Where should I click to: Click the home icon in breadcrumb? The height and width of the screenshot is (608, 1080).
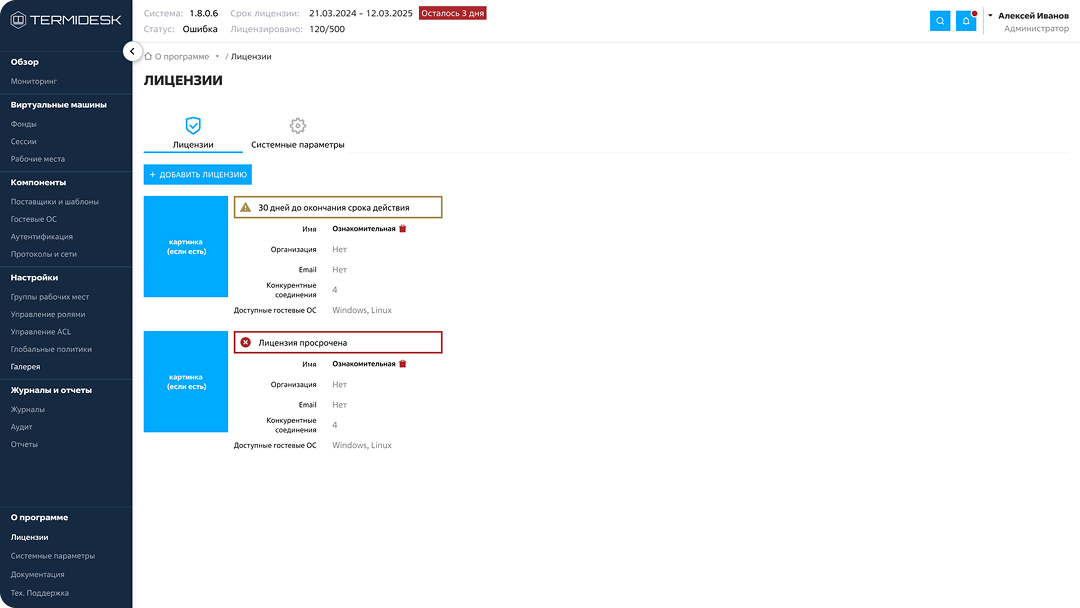149,57
